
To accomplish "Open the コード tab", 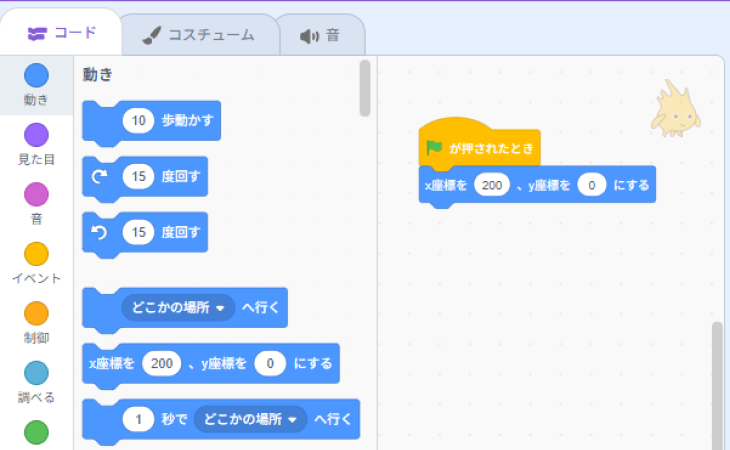I will click(x=62, y=33).
